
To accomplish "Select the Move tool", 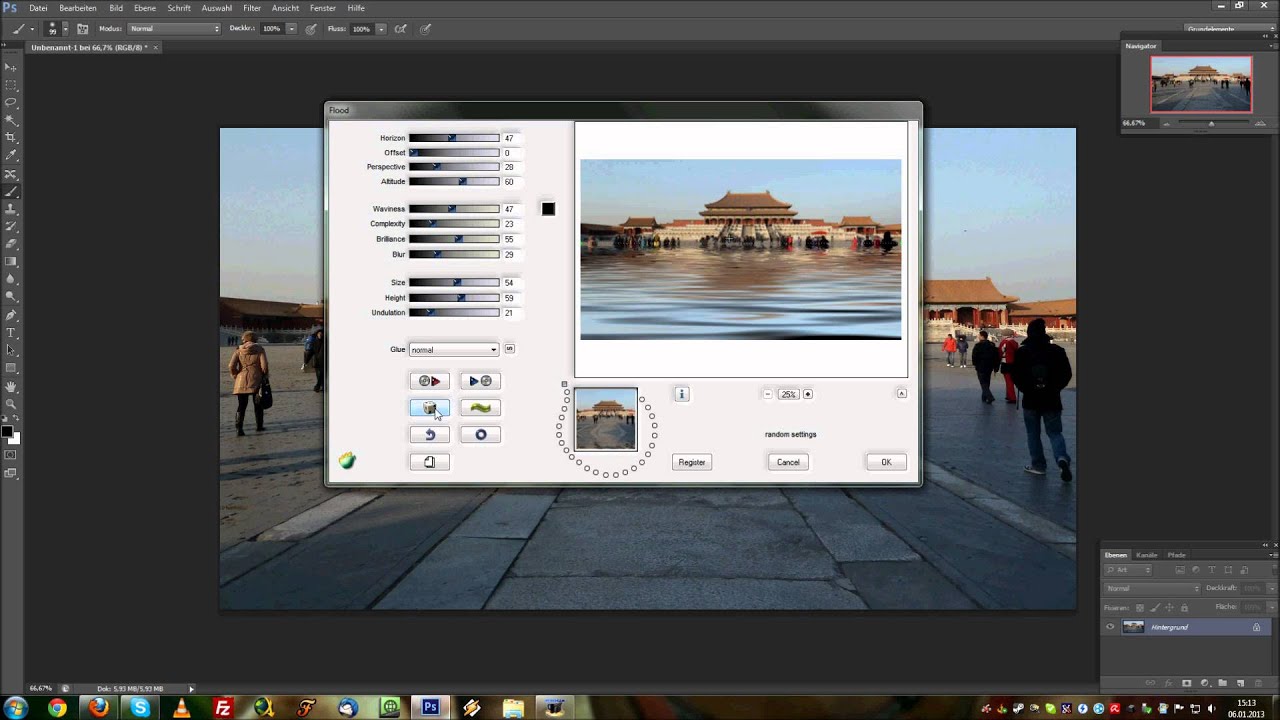I will pos(11,67).
